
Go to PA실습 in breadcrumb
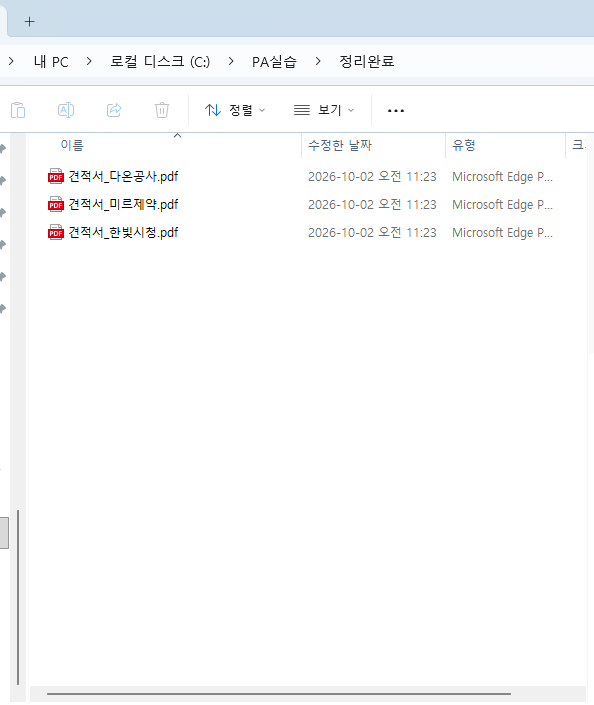(274, 62)
